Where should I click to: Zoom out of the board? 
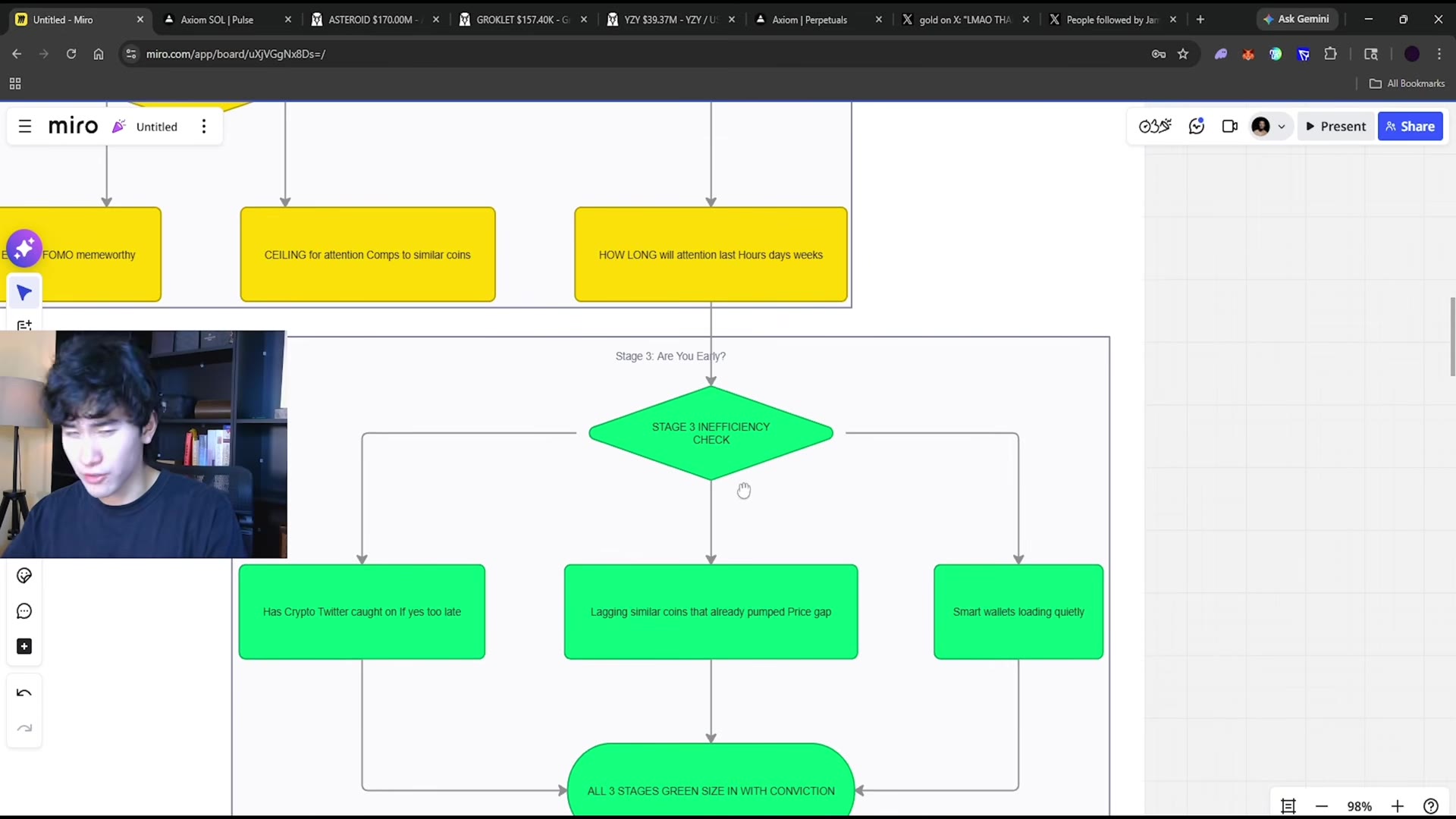point(1322,806)
